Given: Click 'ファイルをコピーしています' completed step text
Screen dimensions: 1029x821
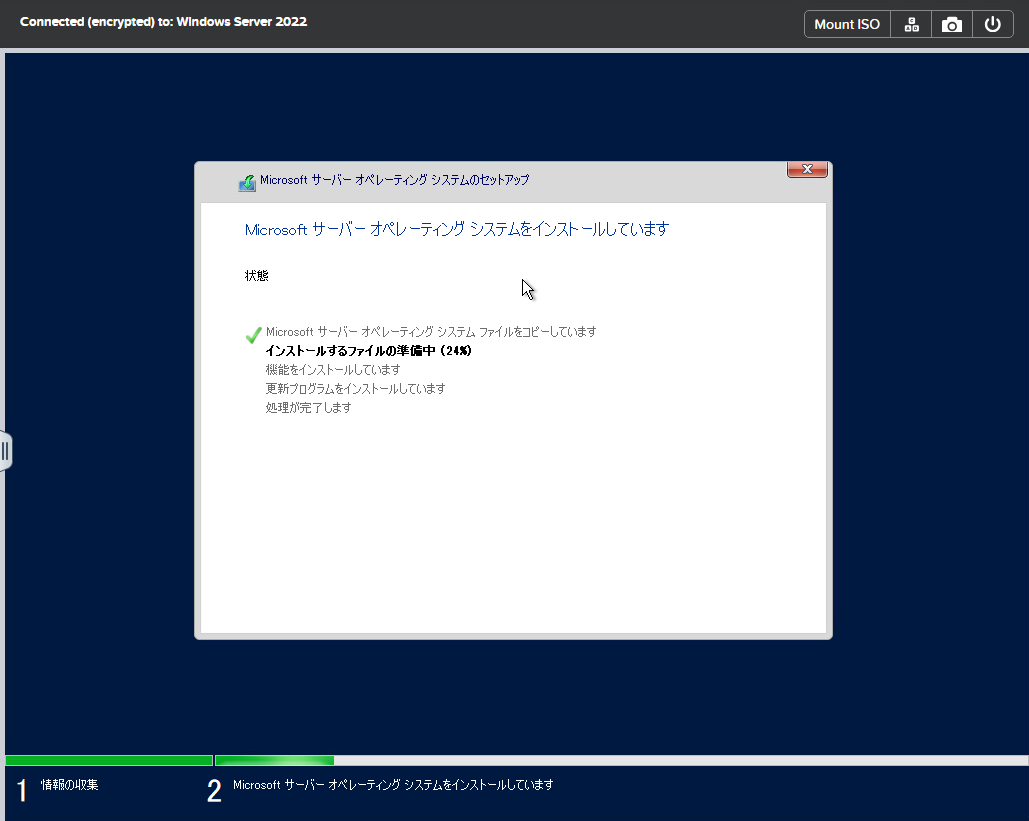Looking at the screenshot, I should (431, 331).
